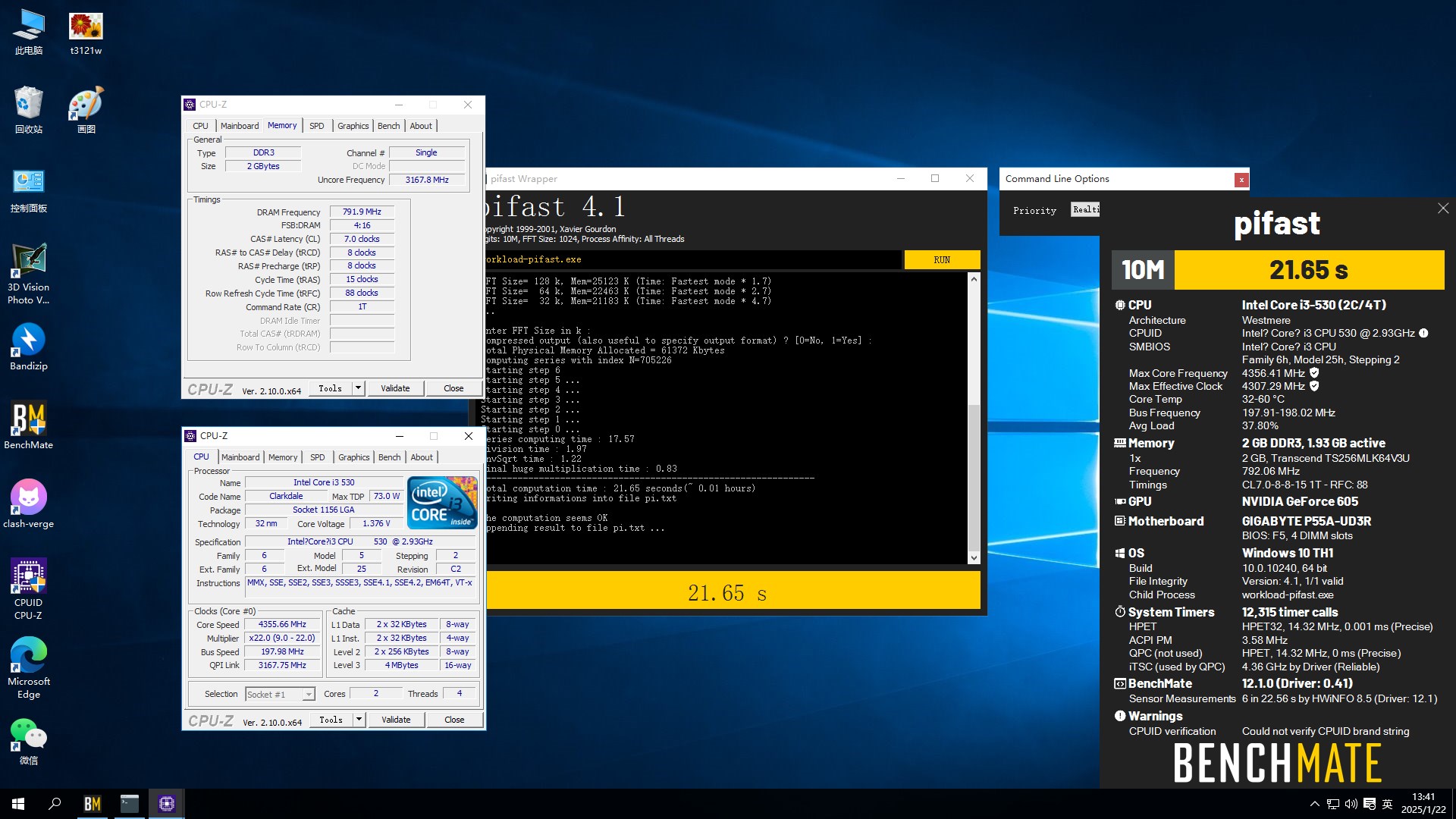Launch the clash-verge desktop shortcut

[x=29, y=505]
